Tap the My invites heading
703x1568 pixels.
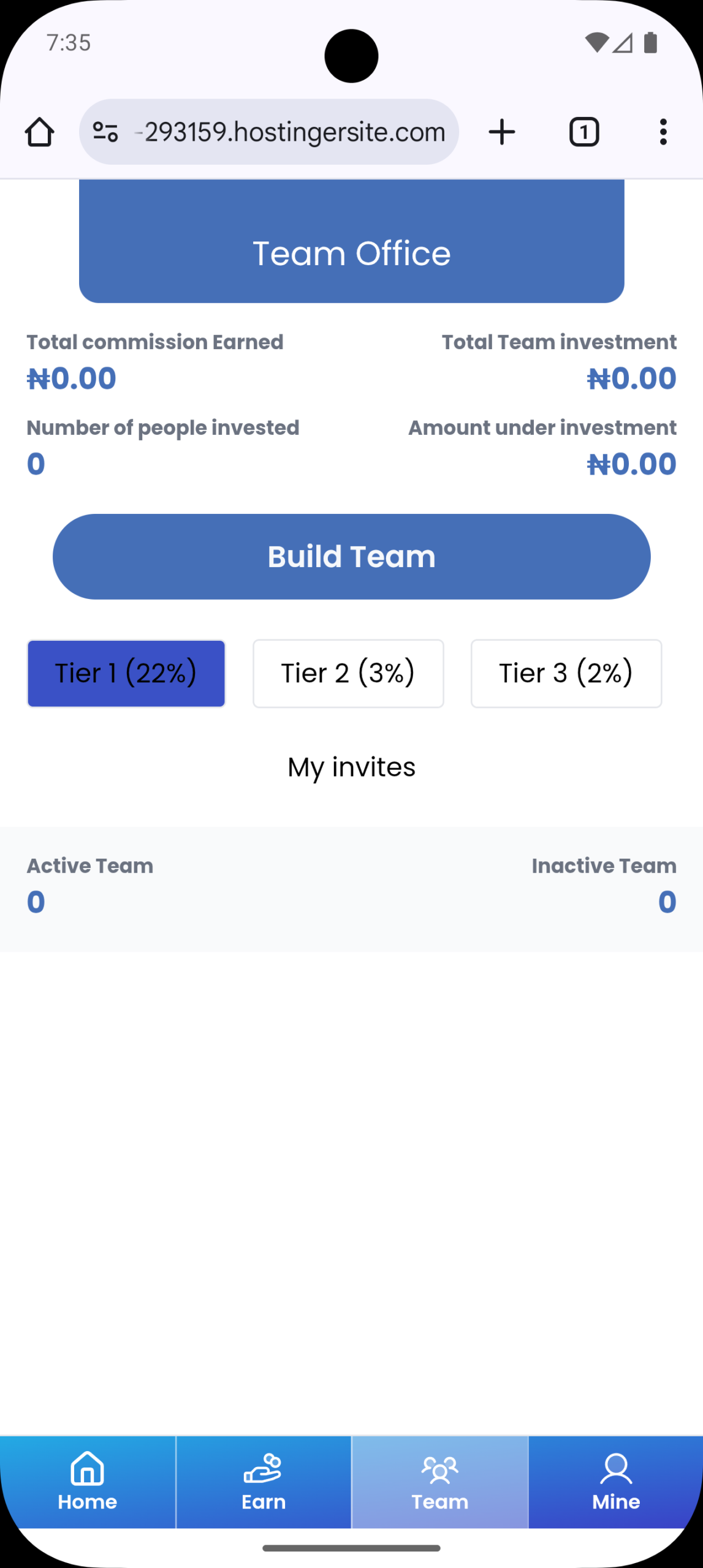(351, 767)
